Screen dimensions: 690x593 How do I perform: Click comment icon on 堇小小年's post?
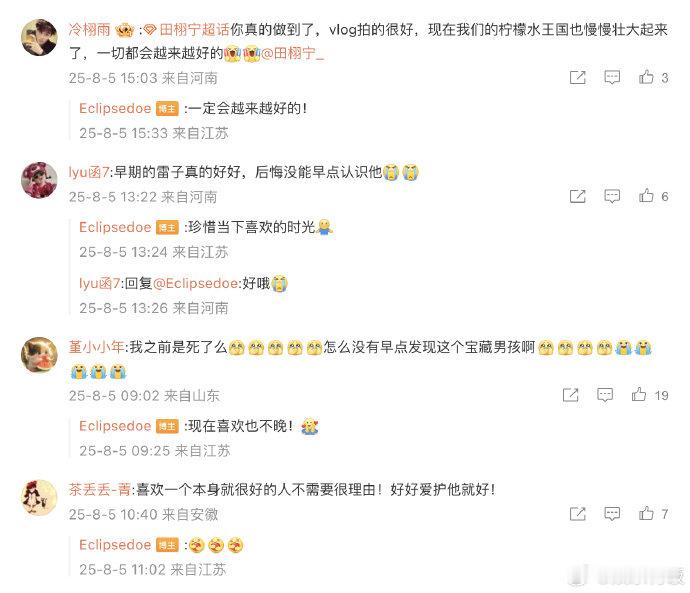605,395
